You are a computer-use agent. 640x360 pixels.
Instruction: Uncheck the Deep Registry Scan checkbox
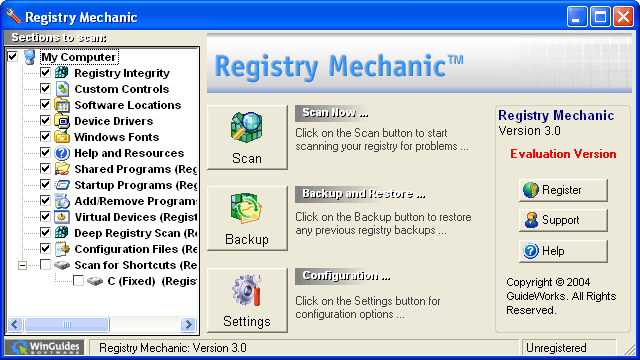click(x=45, y=233)
